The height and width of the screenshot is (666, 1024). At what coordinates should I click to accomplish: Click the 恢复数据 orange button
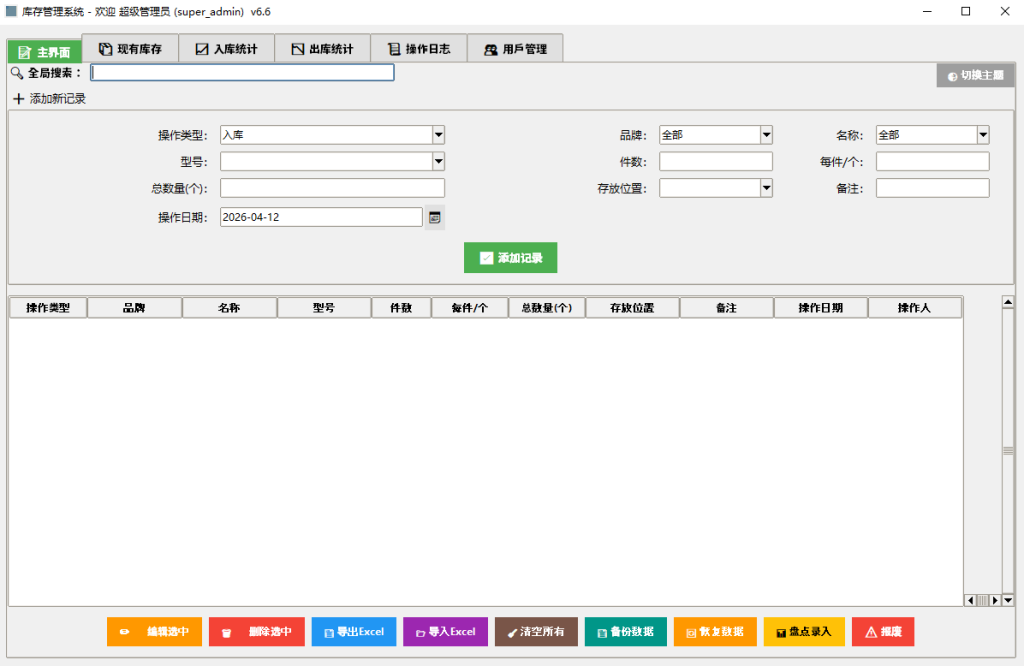[x=715, y=631]
